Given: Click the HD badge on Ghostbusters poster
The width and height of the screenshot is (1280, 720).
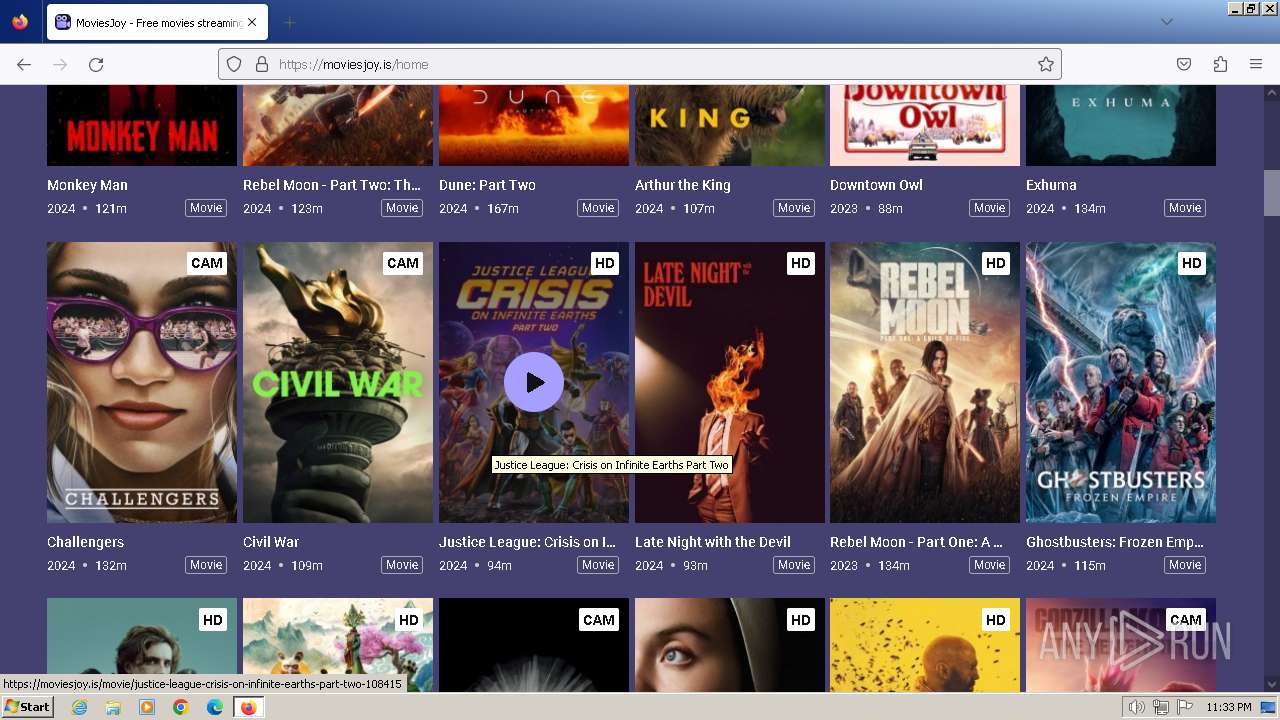Looking at the screenshot, I should click(1191, 263).
